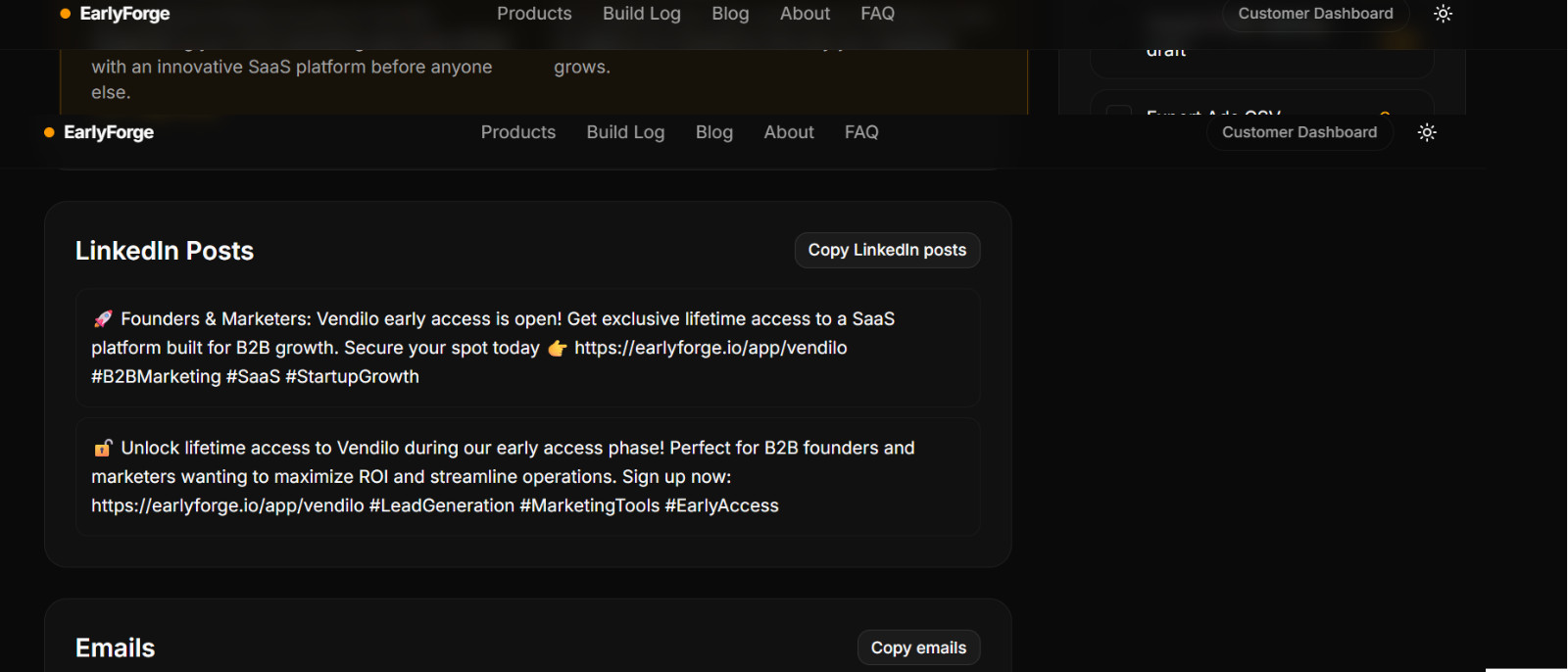Screen dimensions: 1568x672
Task: Click the #MarketingTools hashtag
Action: [x=590, y=505]
